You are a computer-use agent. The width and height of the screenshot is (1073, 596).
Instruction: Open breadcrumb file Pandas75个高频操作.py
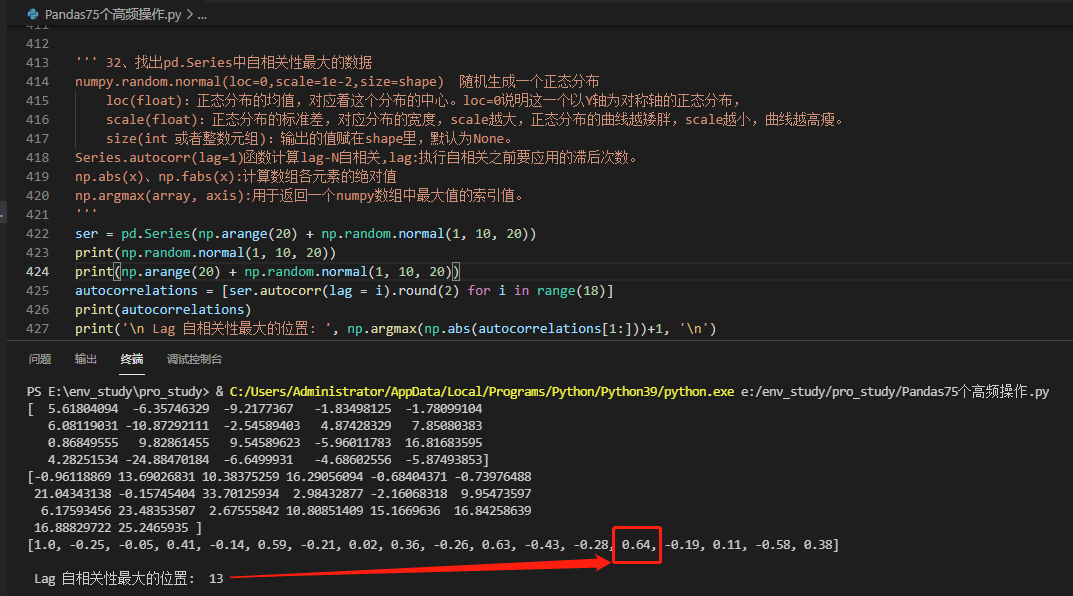(x=113, y=14)
